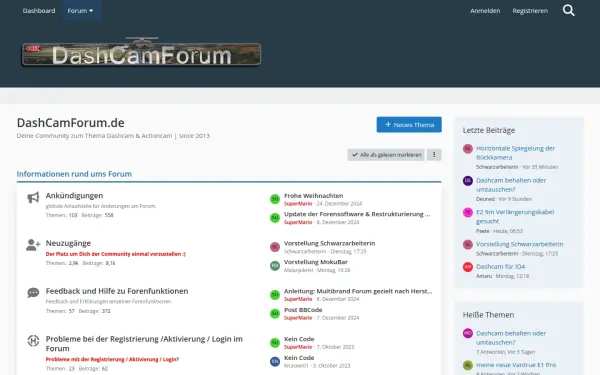Click avatar beside Anleitung Multibrand Forum
The image size is (600, 375).
coord(275,295)
